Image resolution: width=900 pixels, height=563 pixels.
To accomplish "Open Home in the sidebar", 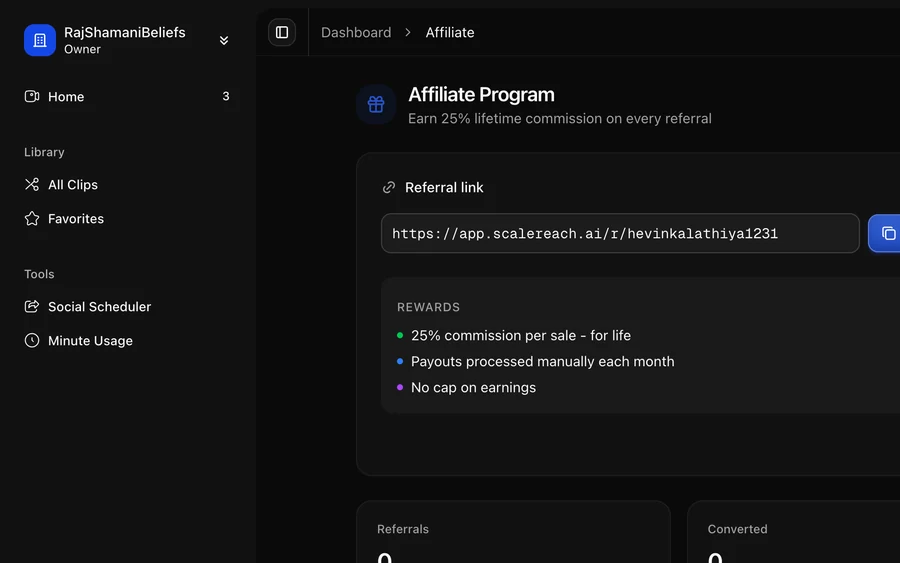I will point(127,96).
